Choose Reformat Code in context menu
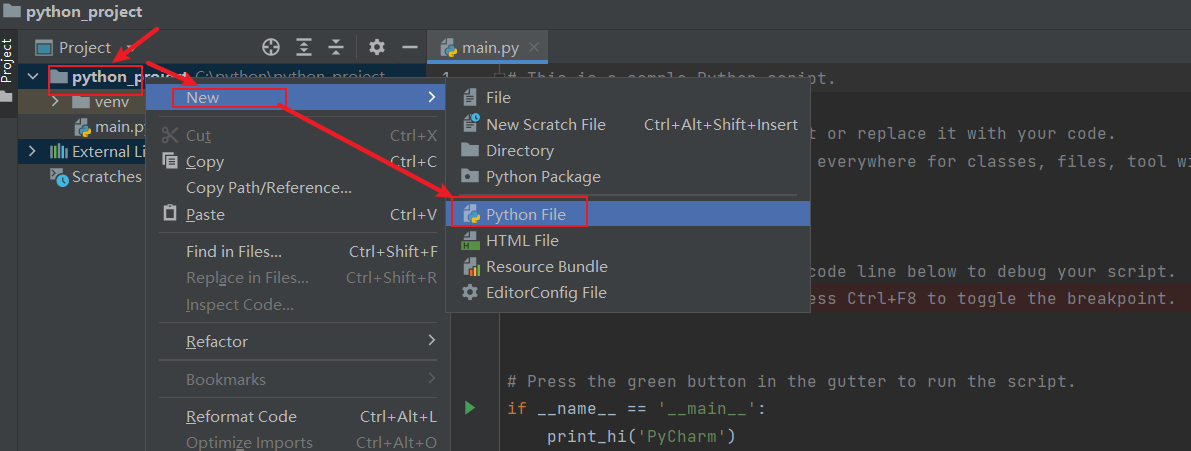This screenshot has height=451, width=1191. pos(300,416)
